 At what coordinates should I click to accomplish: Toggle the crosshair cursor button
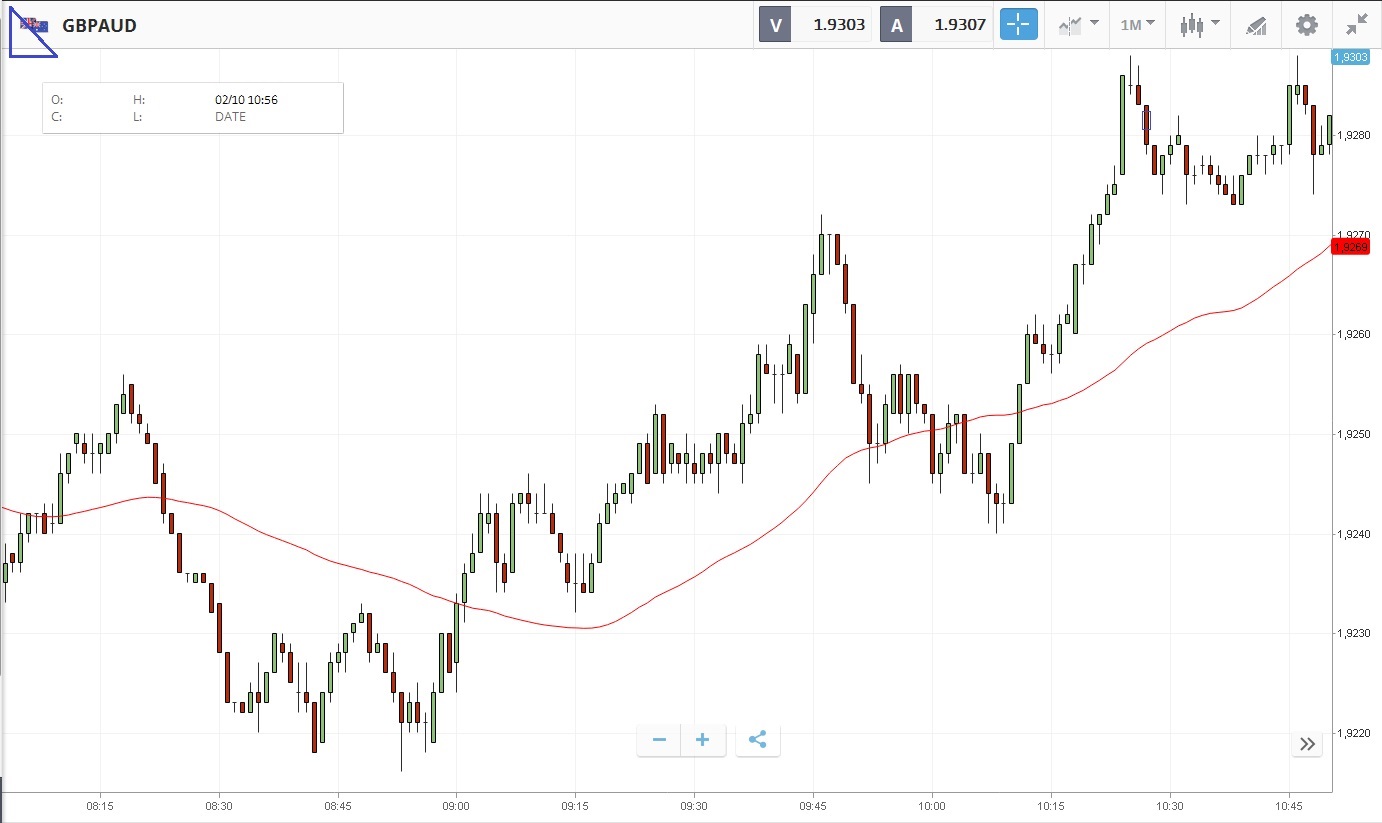[x=1019, y=25]
